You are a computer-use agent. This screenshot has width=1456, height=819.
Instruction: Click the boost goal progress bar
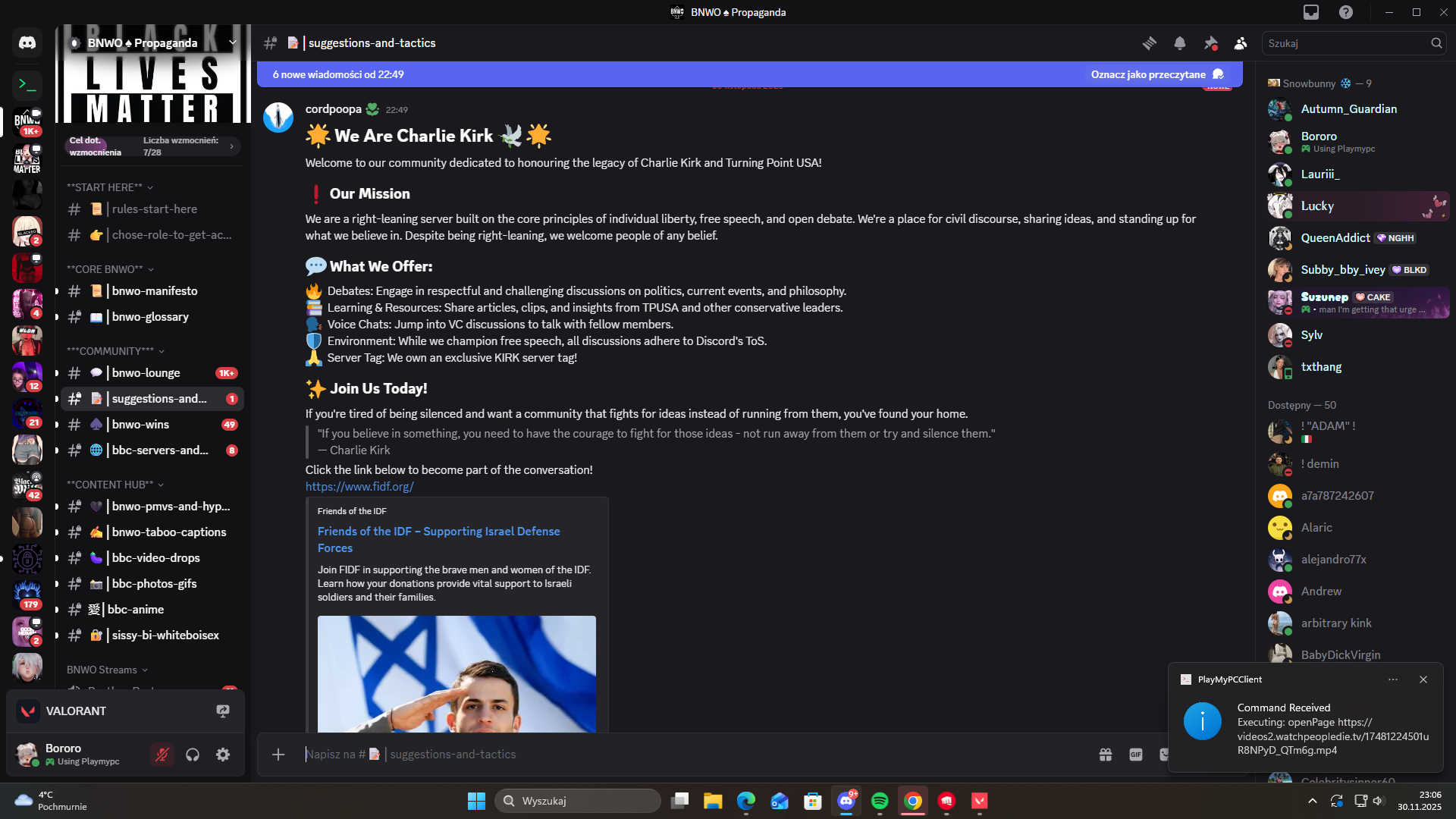coord(152,146)
